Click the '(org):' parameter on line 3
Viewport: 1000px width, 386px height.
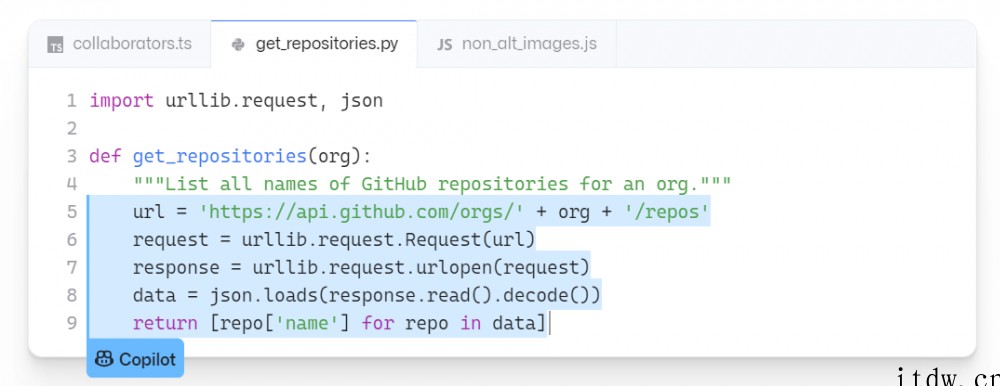point(339,157)
